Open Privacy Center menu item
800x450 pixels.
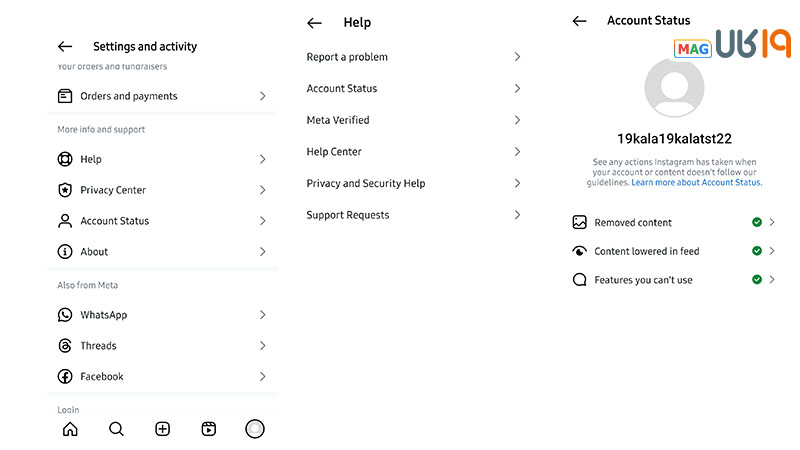[x=113, y=190]
